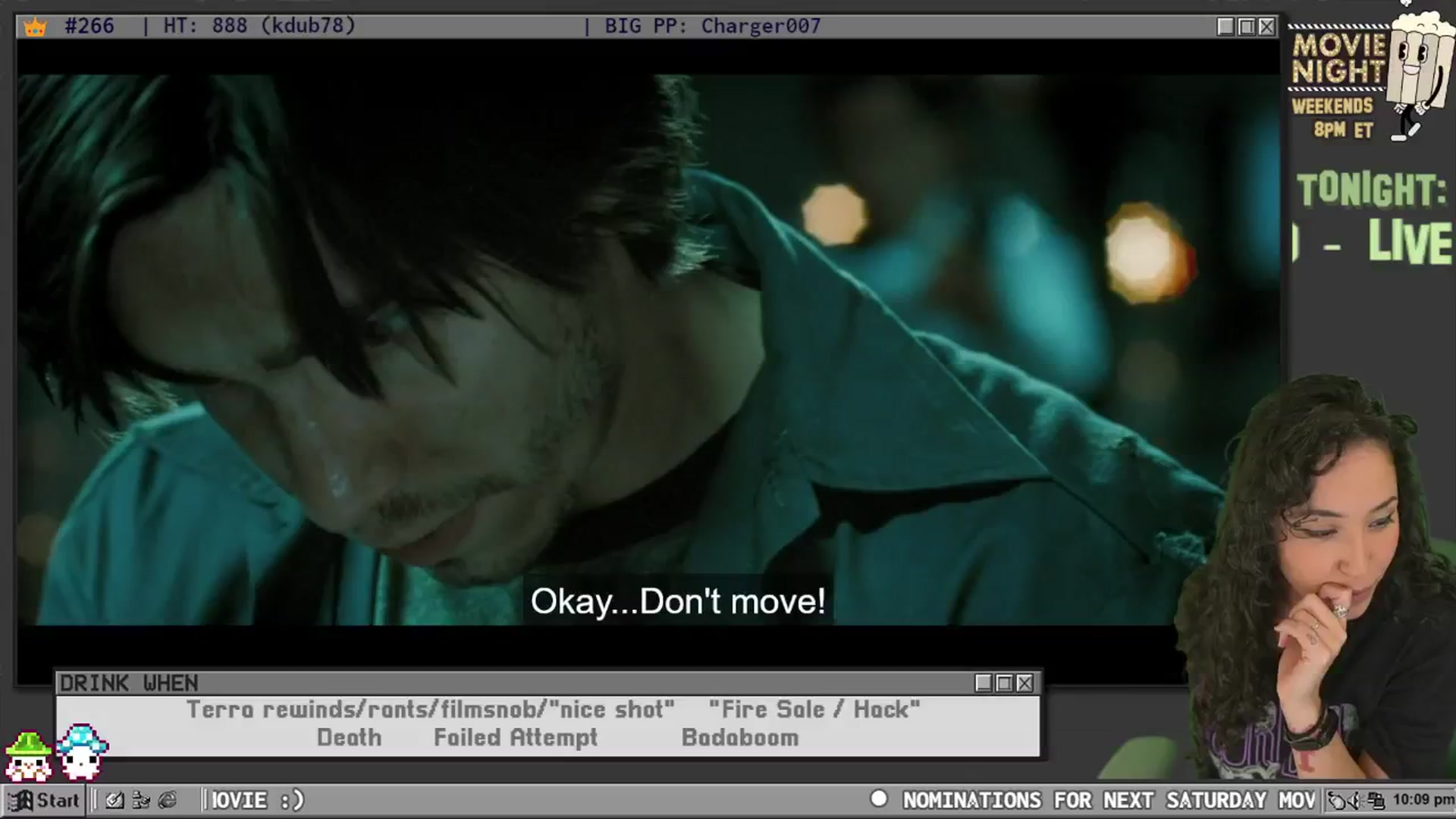Click the "Death" drink rule

(x=350, y=738)
